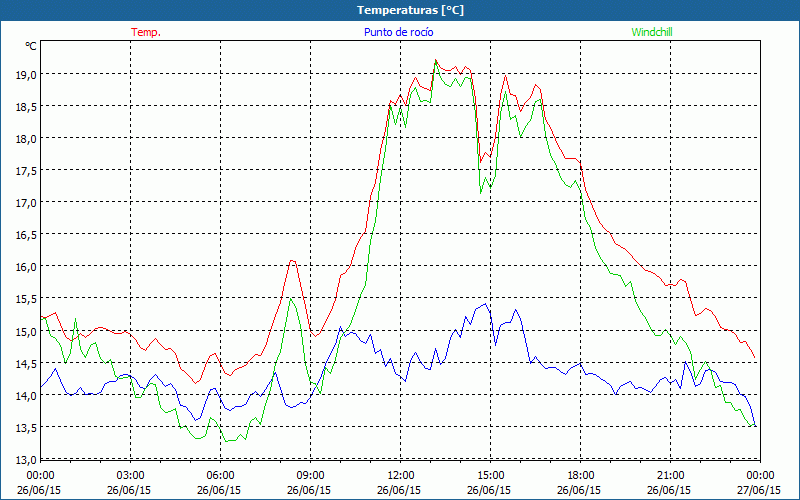The width and height of the screenshot is (800, 500).
Task: Click the 18:00 time axis label
Action: pyautogui.click(x=581, y=475)
